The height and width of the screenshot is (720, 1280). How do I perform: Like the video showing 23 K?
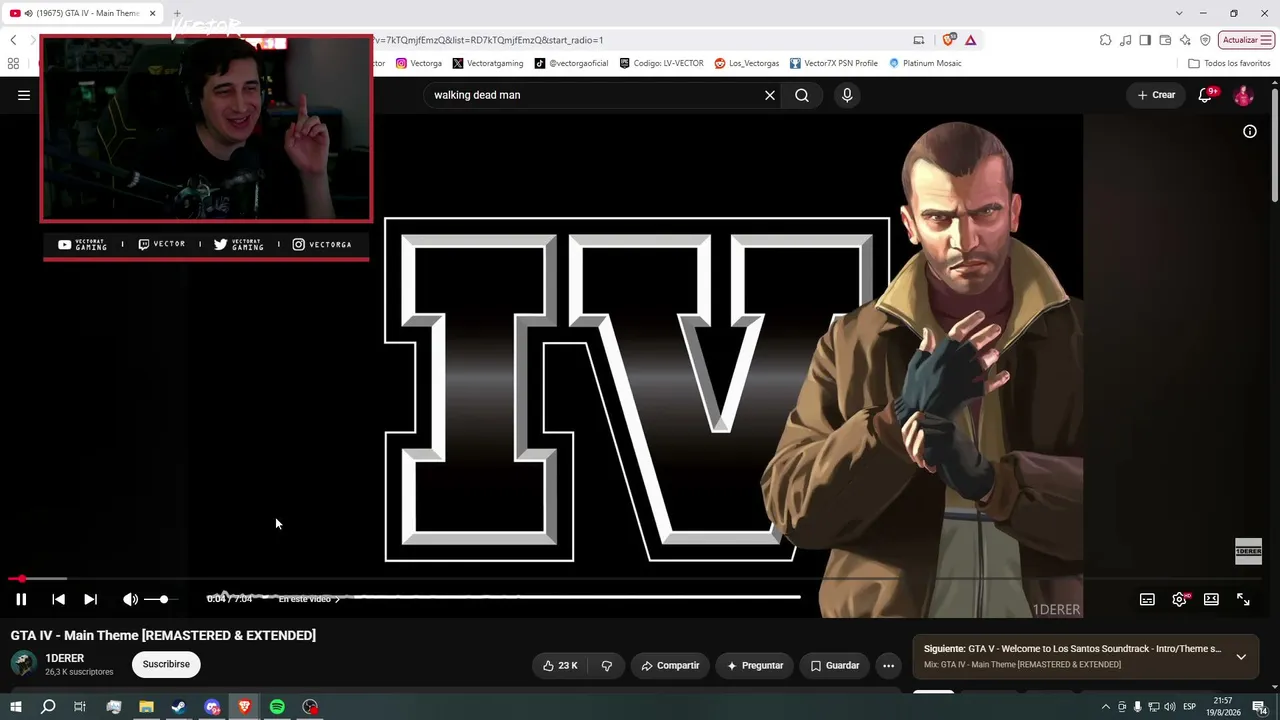click(560, 665)
